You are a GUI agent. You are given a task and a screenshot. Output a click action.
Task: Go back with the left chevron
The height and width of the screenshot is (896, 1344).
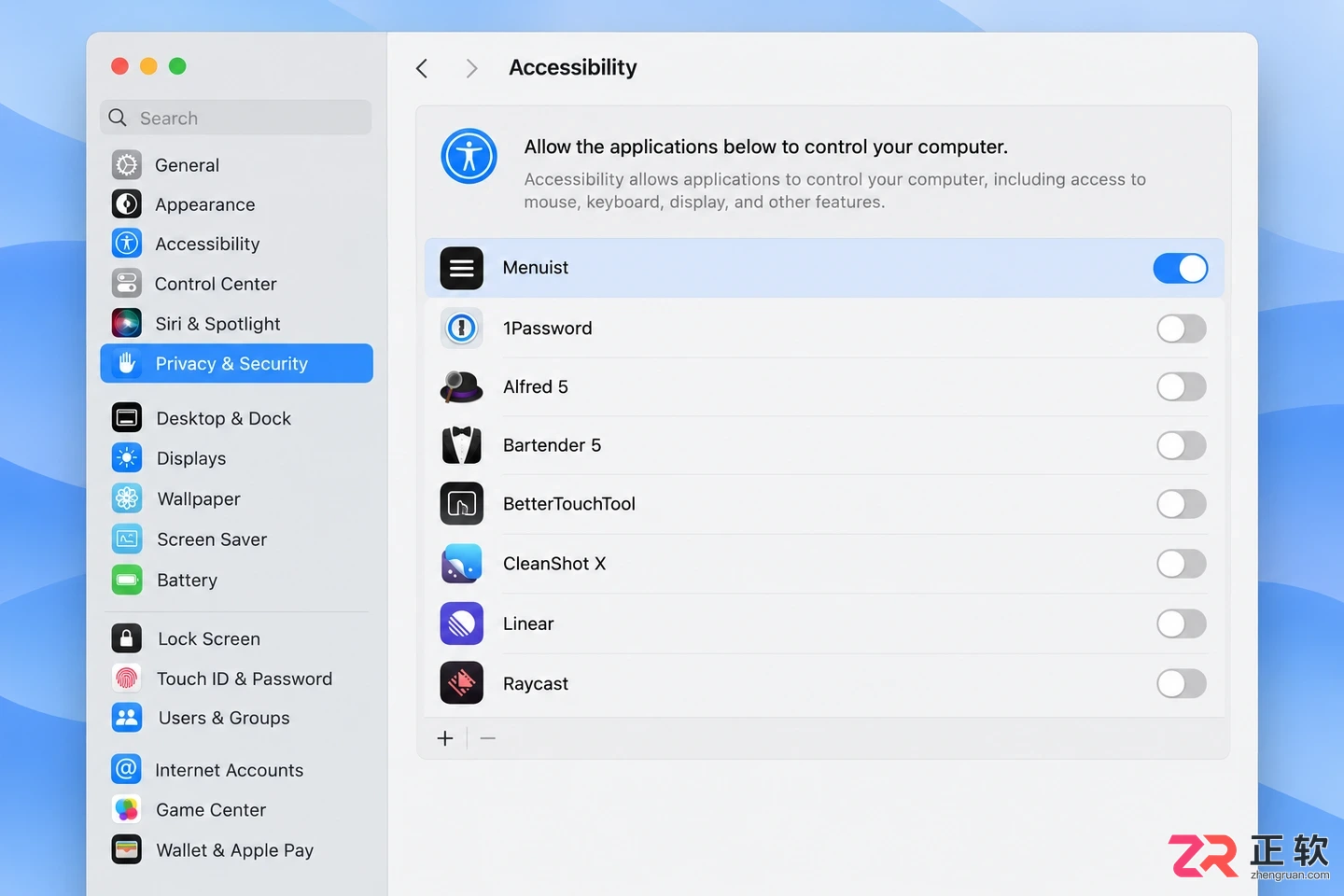pyautogui.click(x=422, y=68)
